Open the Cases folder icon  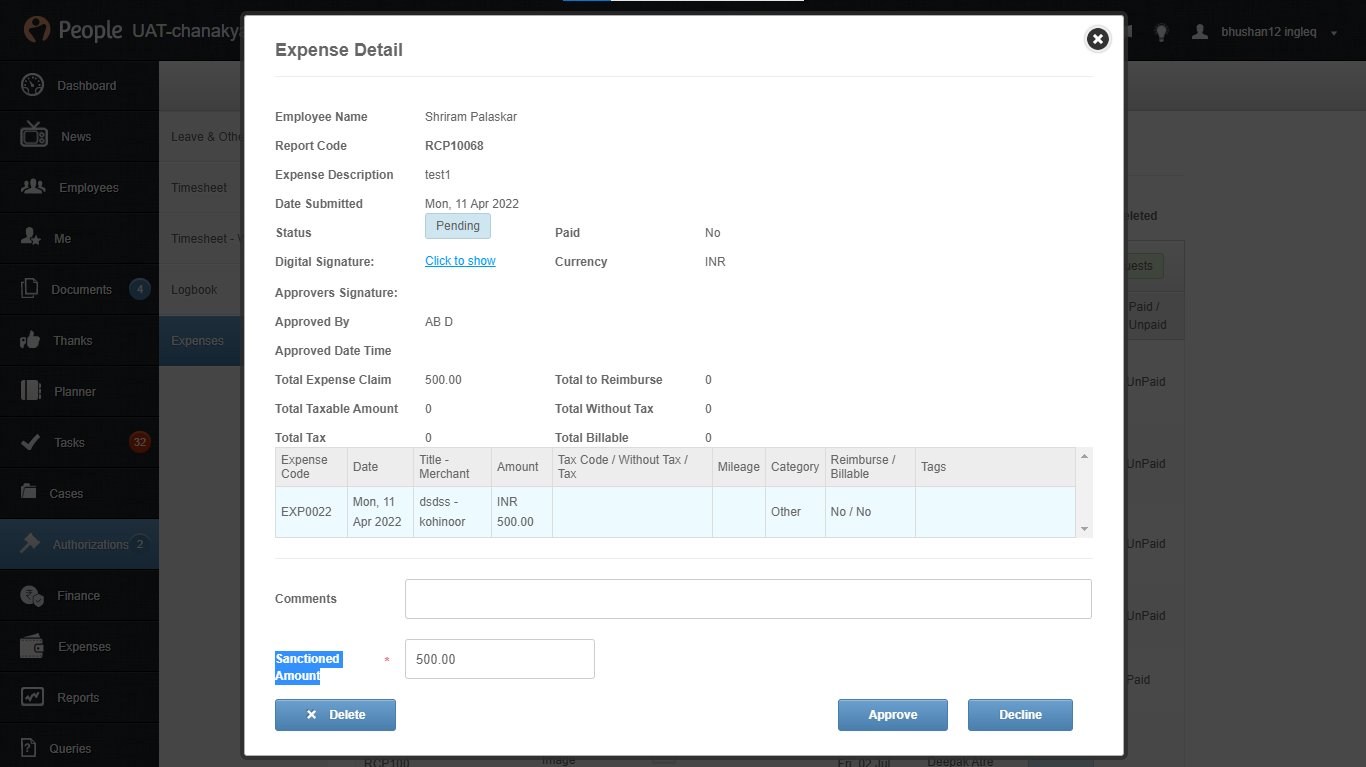30,493
